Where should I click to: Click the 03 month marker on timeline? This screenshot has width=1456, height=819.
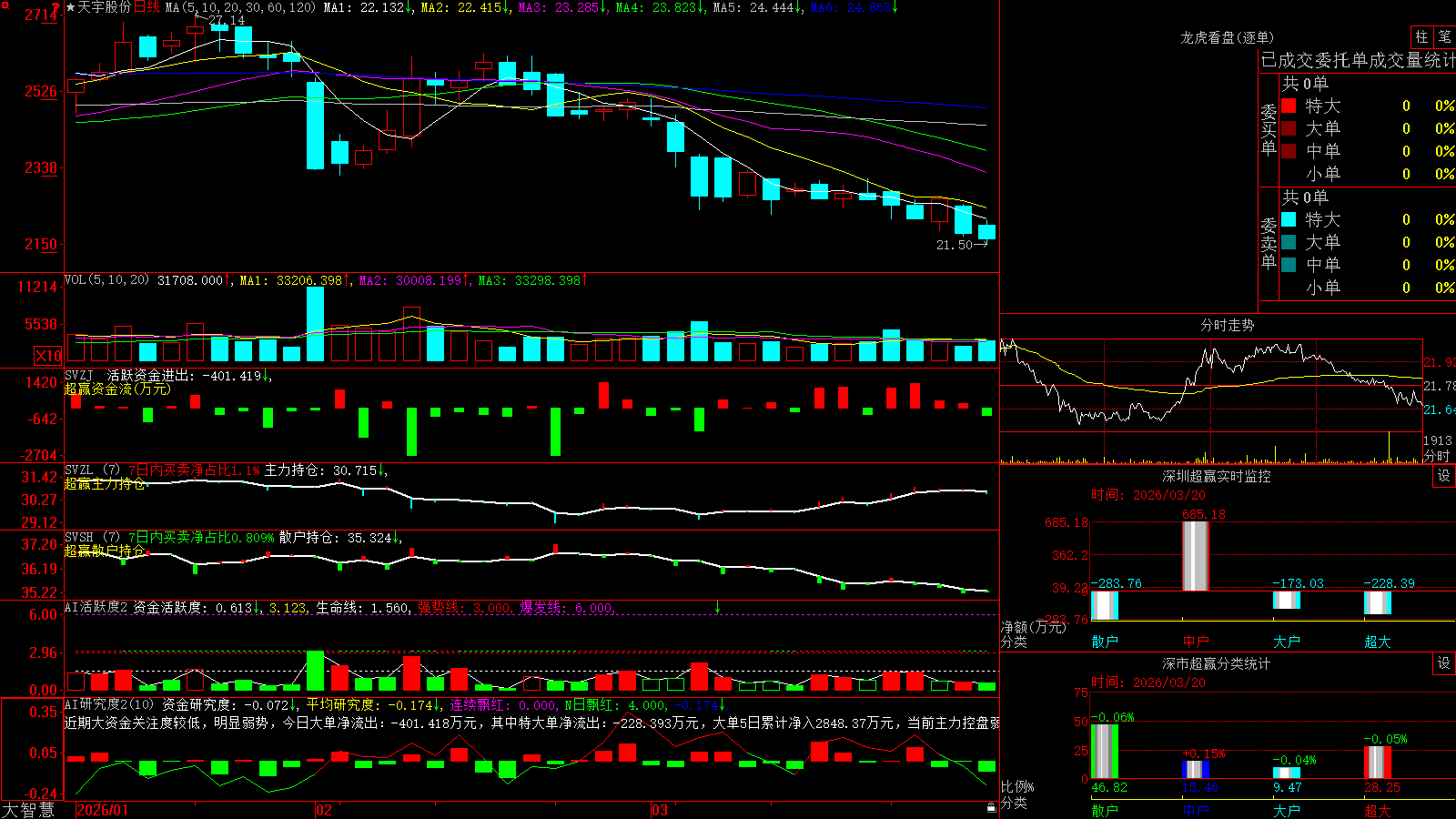pos(660,810)
